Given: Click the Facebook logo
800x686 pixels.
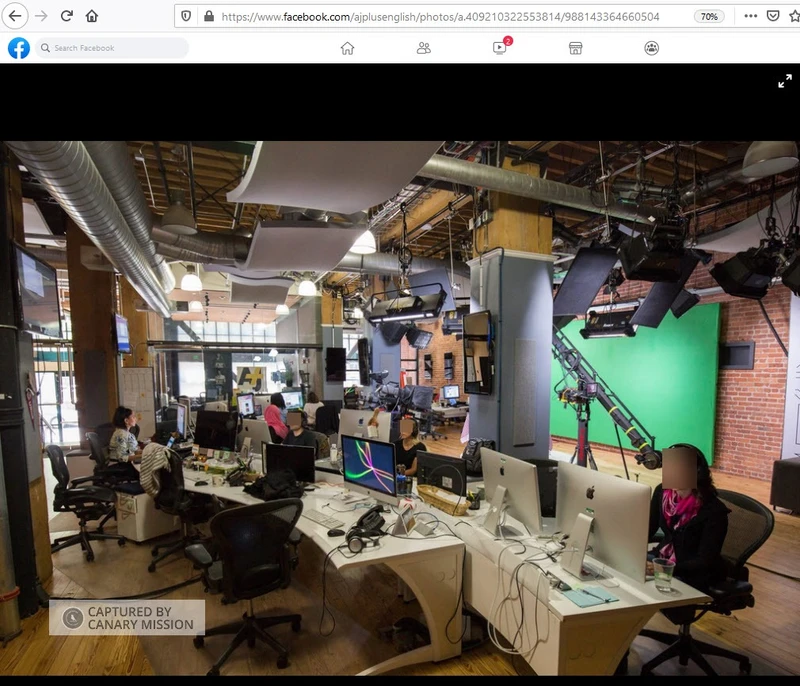Looking at the screenshot, I should coord(18,48).
